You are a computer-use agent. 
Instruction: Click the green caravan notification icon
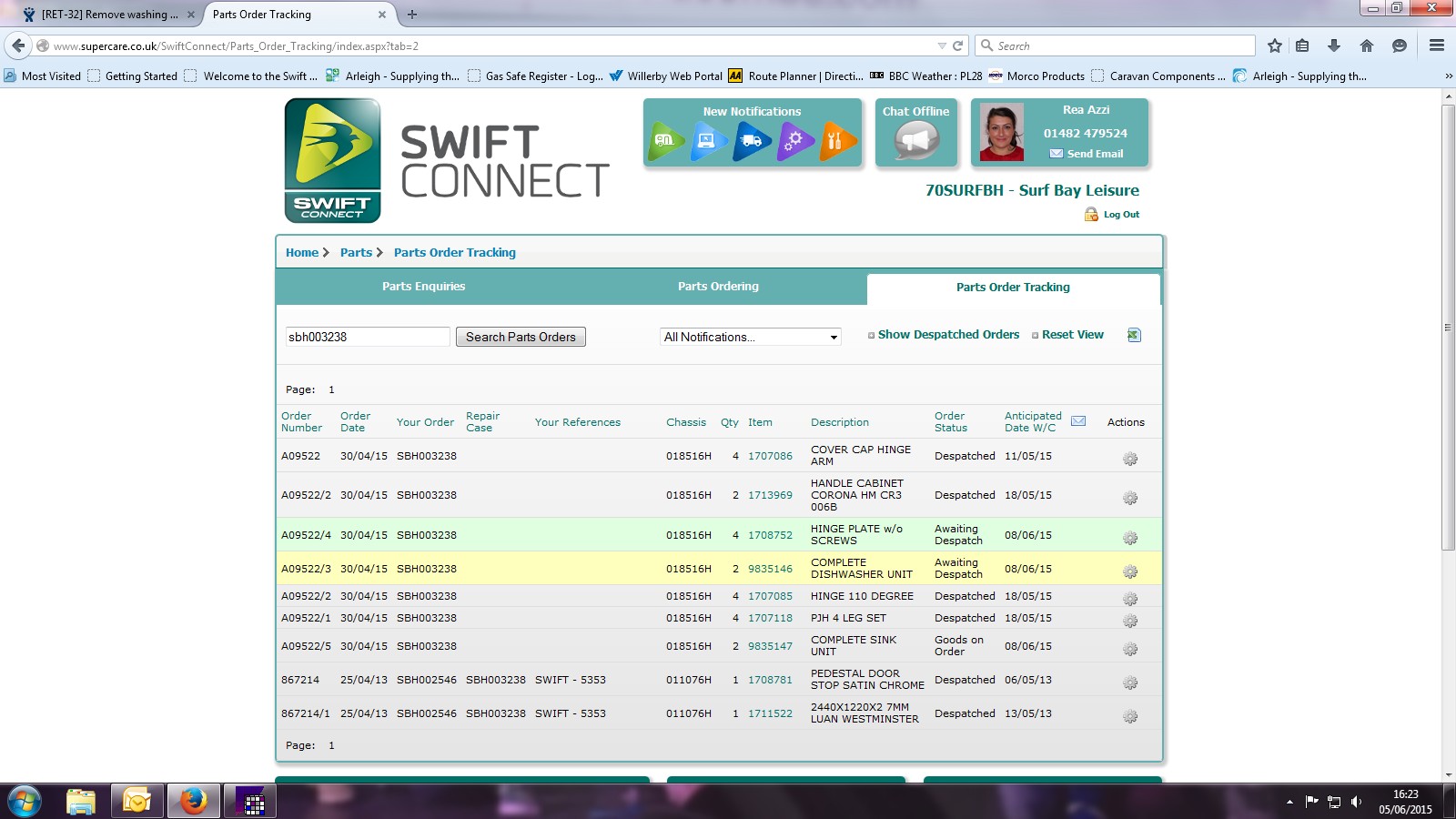pos(666,141)
